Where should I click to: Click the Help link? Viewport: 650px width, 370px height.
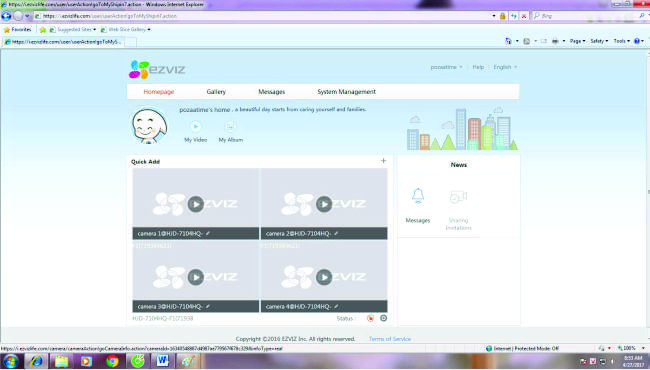click(478, 67)
